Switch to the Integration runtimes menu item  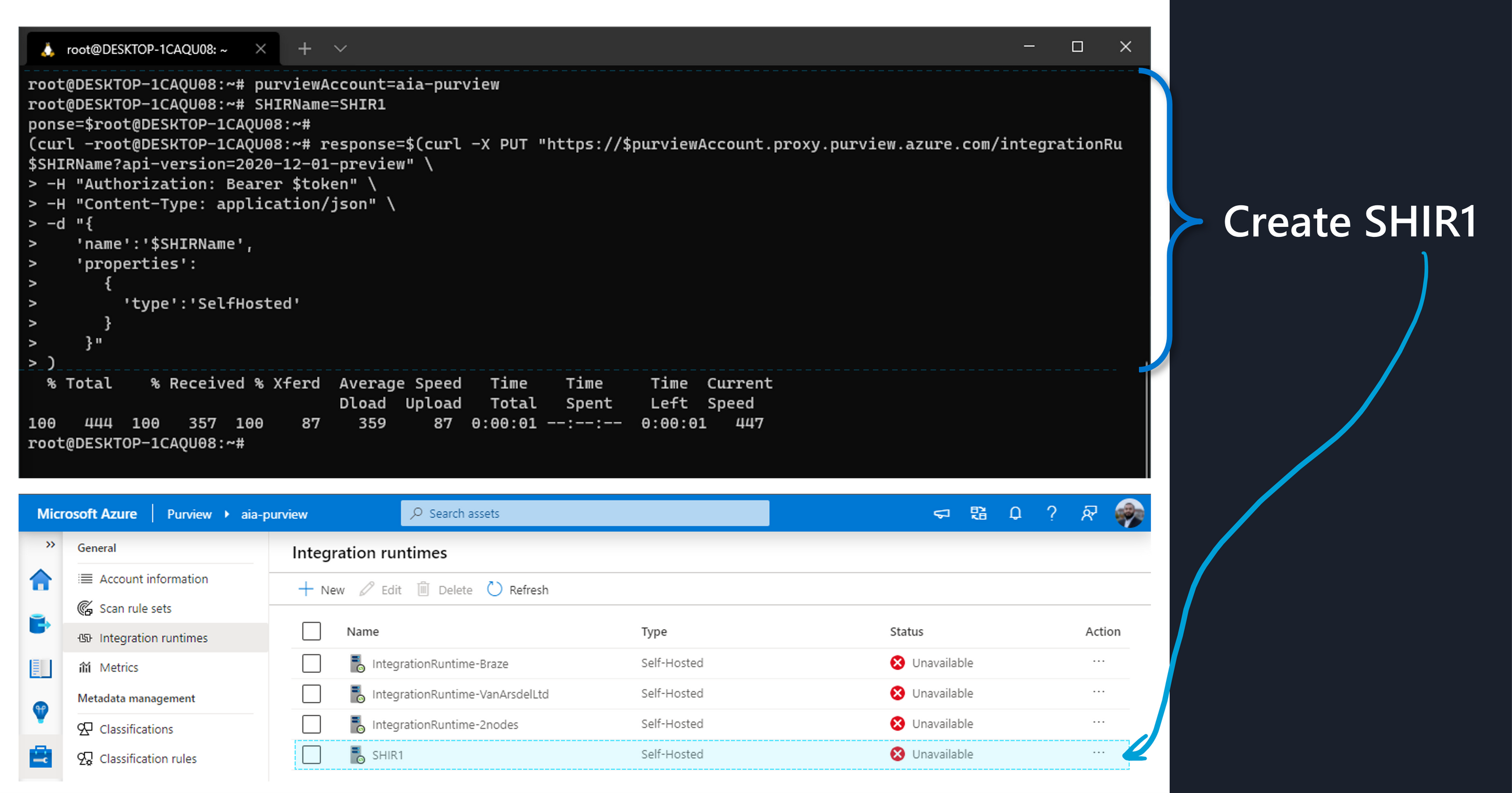pyautogui.click(x=153, y=638)
